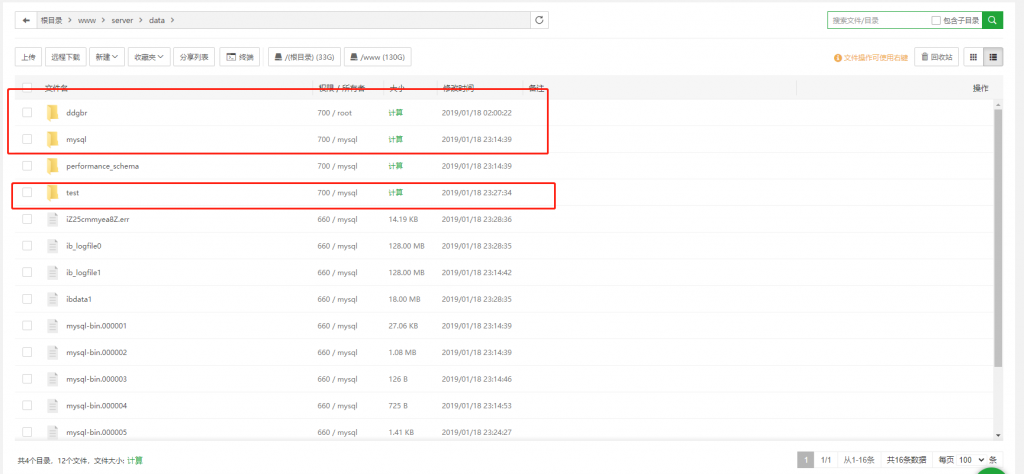The image size is (1024, 474).
Task: Check the box for ibdata1
Action: pyautogui.click(x=27, y=299)
